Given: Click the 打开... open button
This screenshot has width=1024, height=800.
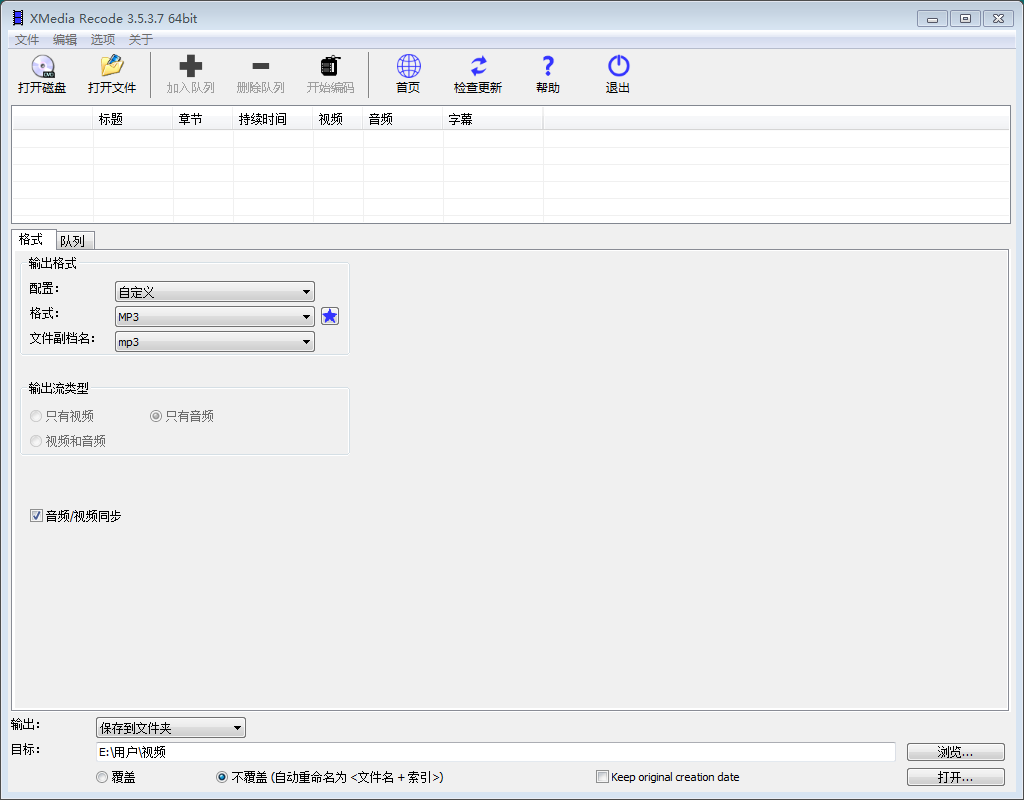Looking at the screenshot, I should click(955, 777).
